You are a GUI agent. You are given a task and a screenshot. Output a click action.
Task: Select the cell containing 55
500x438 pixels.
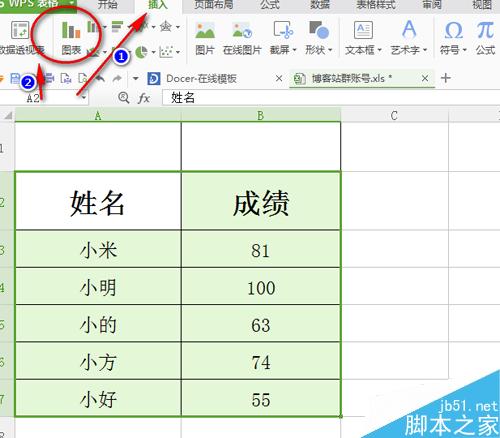coord(261,398)
